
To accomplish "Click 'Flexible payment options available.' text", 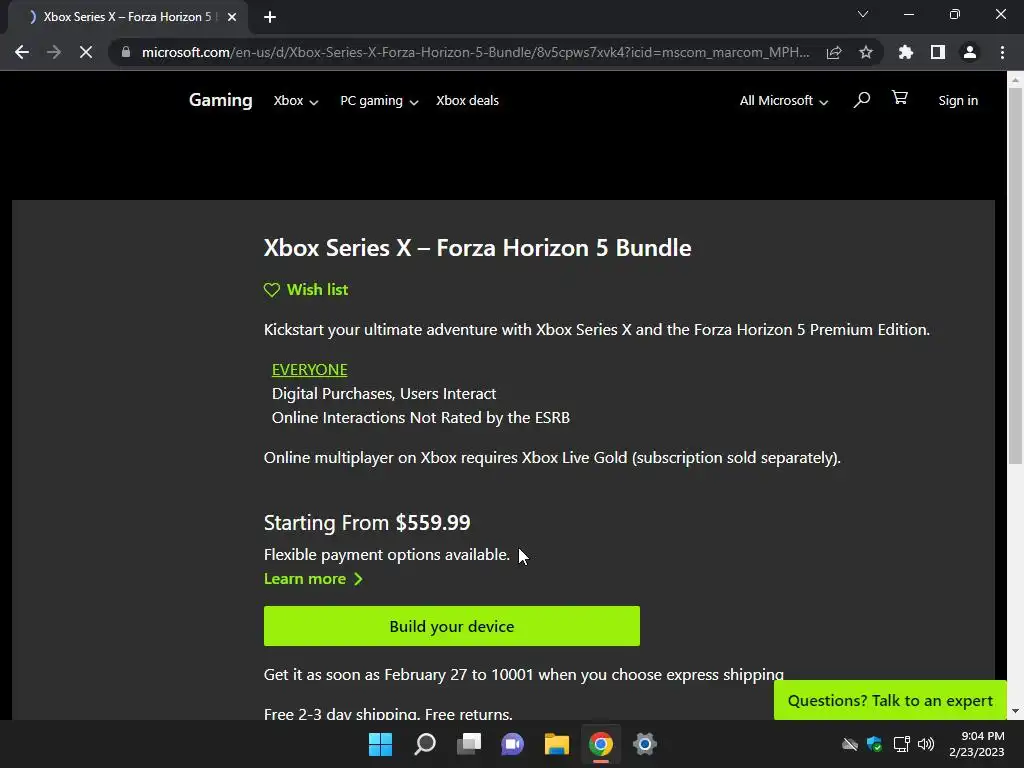I will [387, 555].
